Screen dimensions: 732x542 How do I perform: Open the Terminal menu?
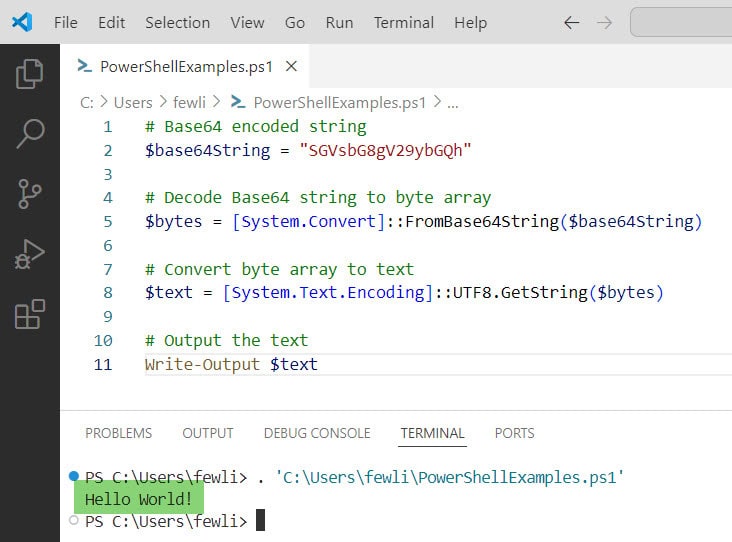[x=404, y=22]
